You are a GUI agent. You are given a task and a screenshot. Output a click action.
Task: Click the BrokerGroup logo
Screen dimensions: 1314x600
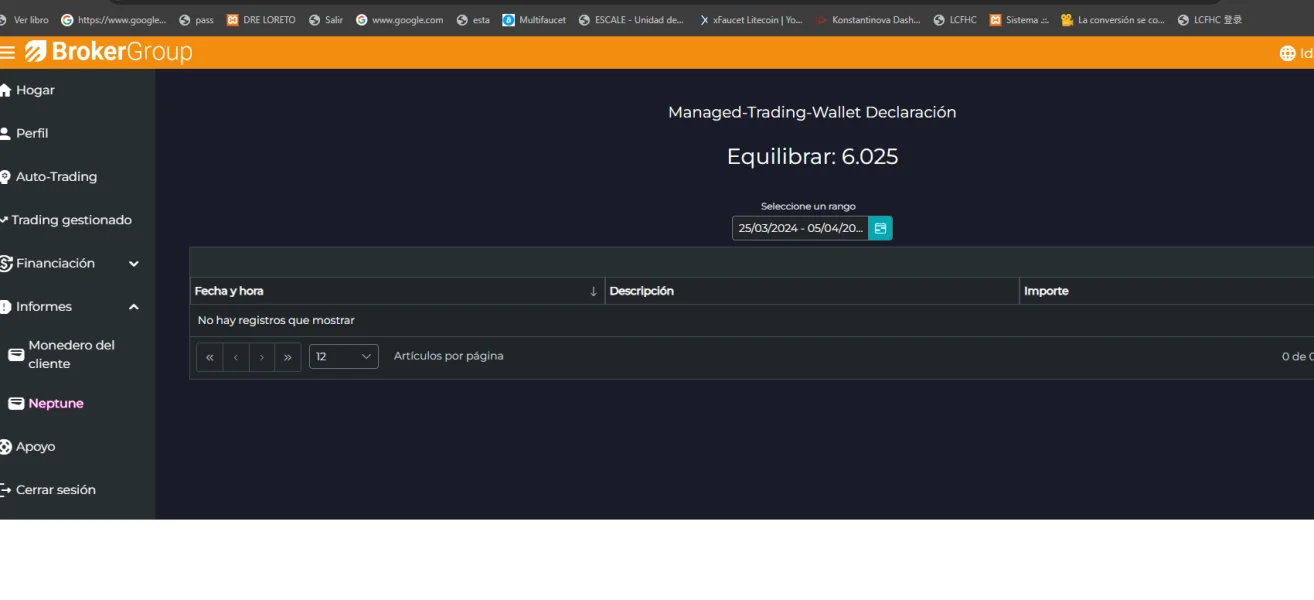[x=108, y=52]
